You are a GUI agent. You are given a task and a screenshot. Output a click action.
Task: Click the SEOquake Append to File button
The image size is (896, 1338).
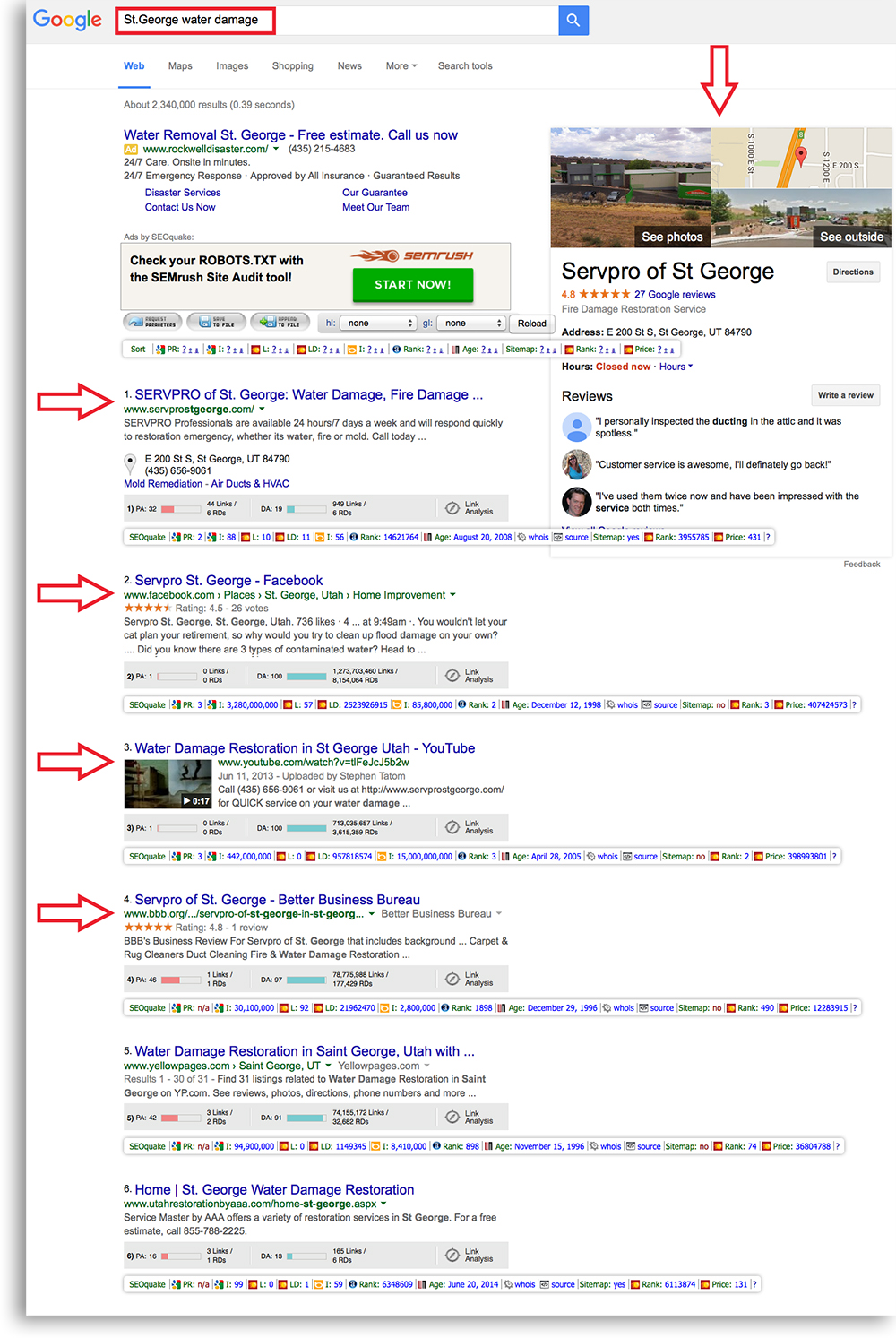[x=280, y=322]
